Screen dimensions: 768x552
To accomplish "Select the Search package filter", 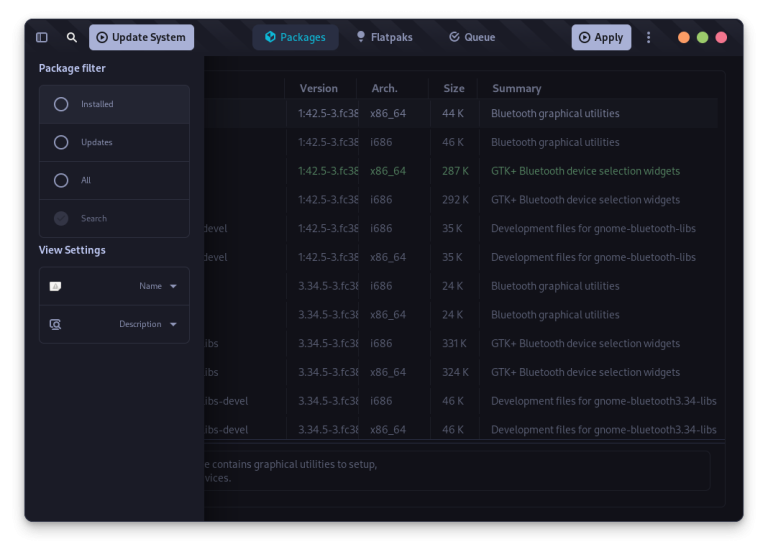I will pyautogui.click(x=62, y=218).
